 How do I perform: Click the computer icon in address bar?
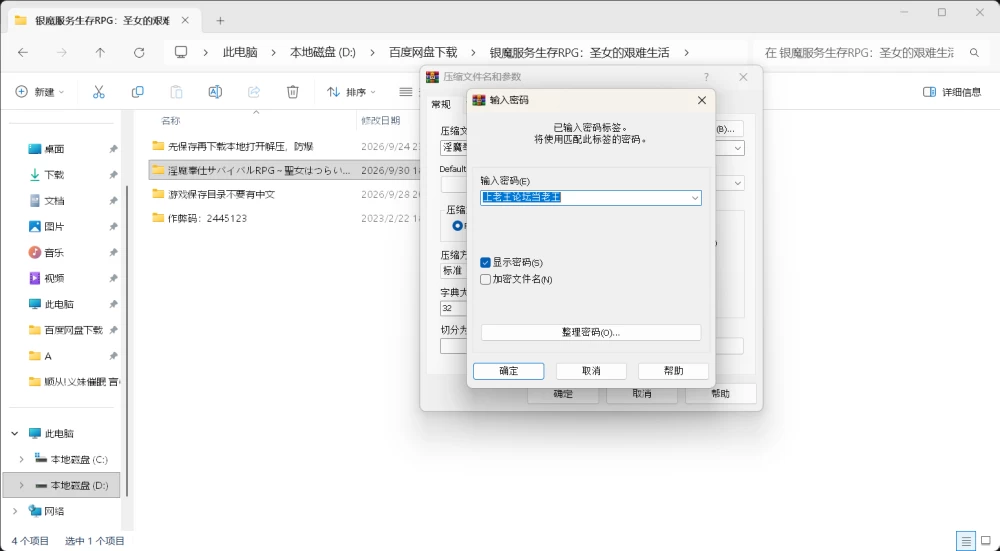coord(181,52)
